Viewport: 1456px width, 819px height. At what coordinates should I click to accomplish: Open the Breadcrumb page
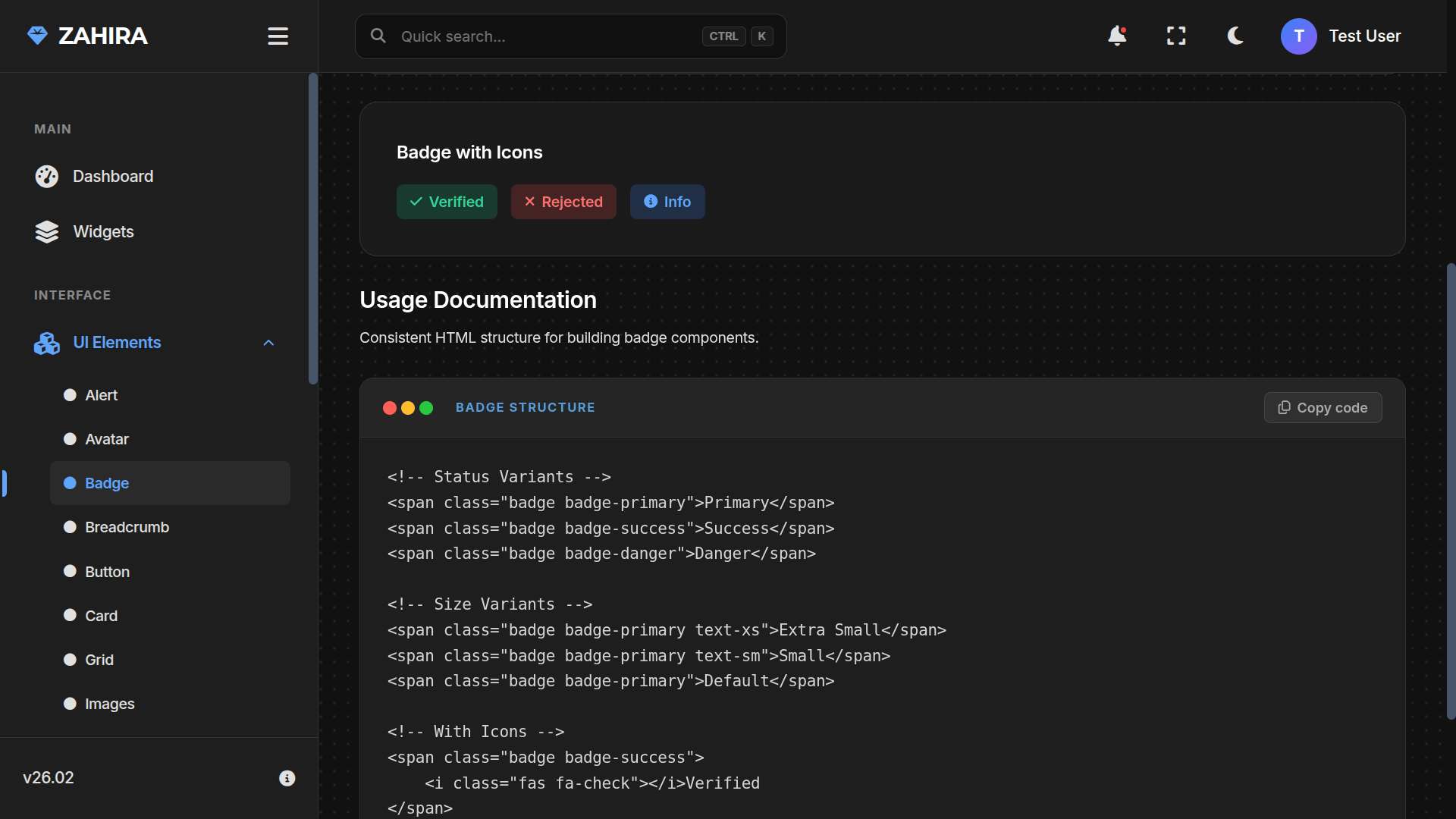[x=127, y=527]
